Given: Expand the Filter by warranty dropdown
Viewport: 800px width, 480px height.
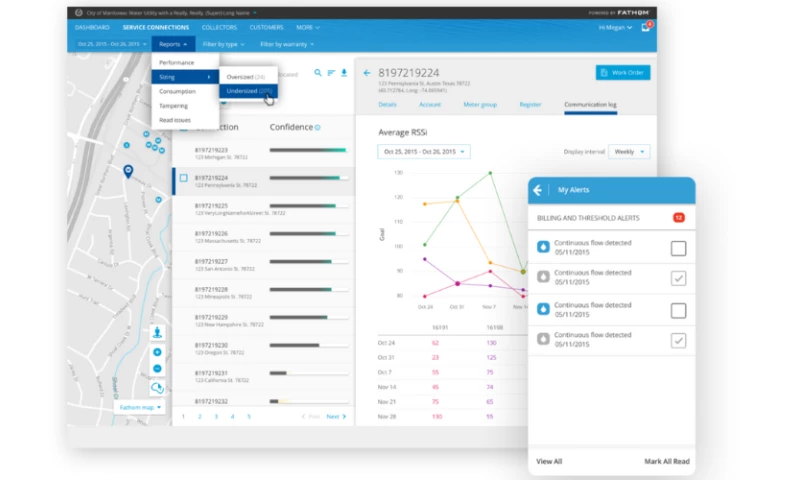Looking at the screenshot, I should [x=287, y=44].
